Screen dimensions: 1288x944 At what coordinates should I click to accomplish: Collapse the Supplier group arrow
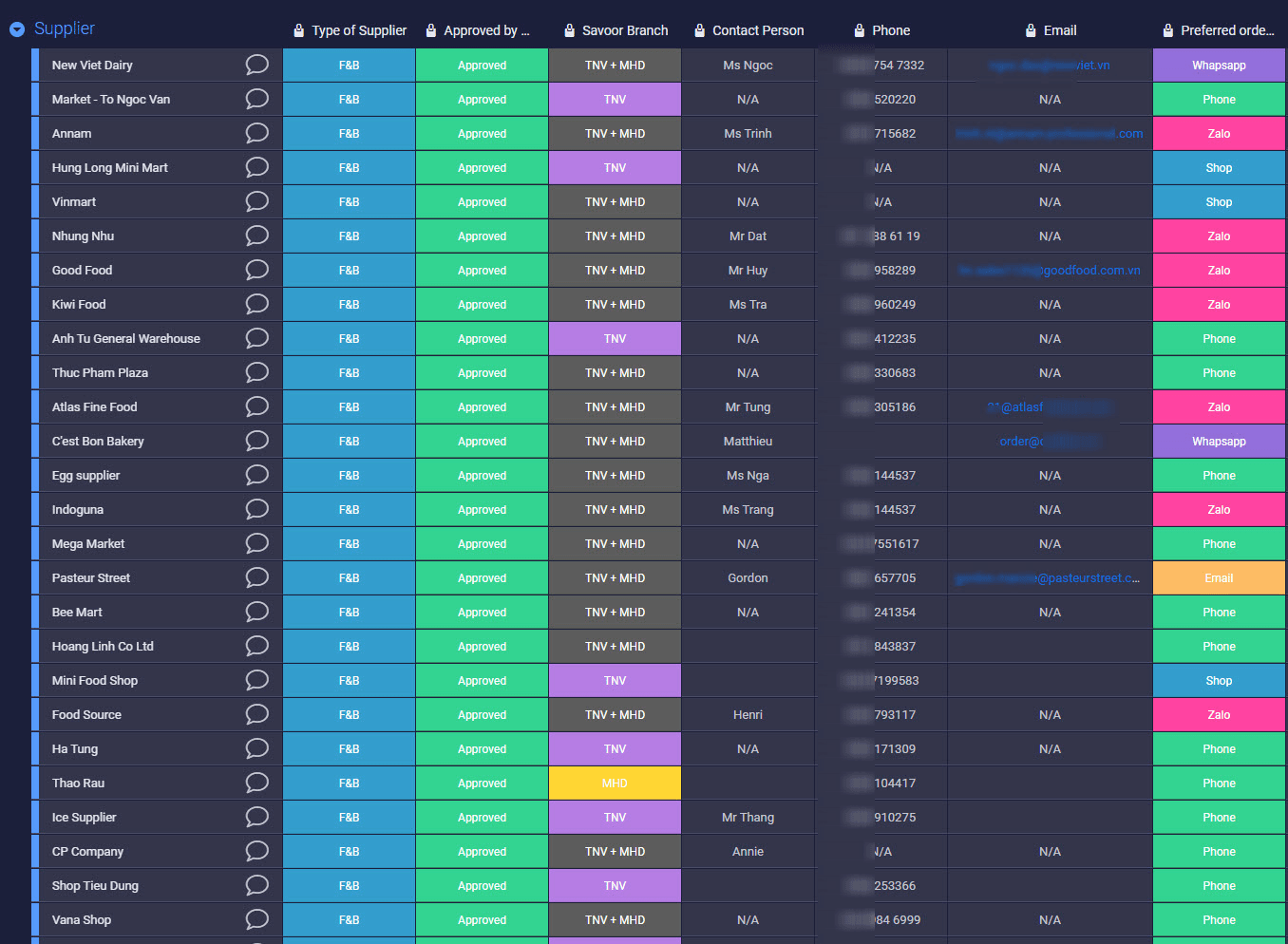(x=17, y=29)
